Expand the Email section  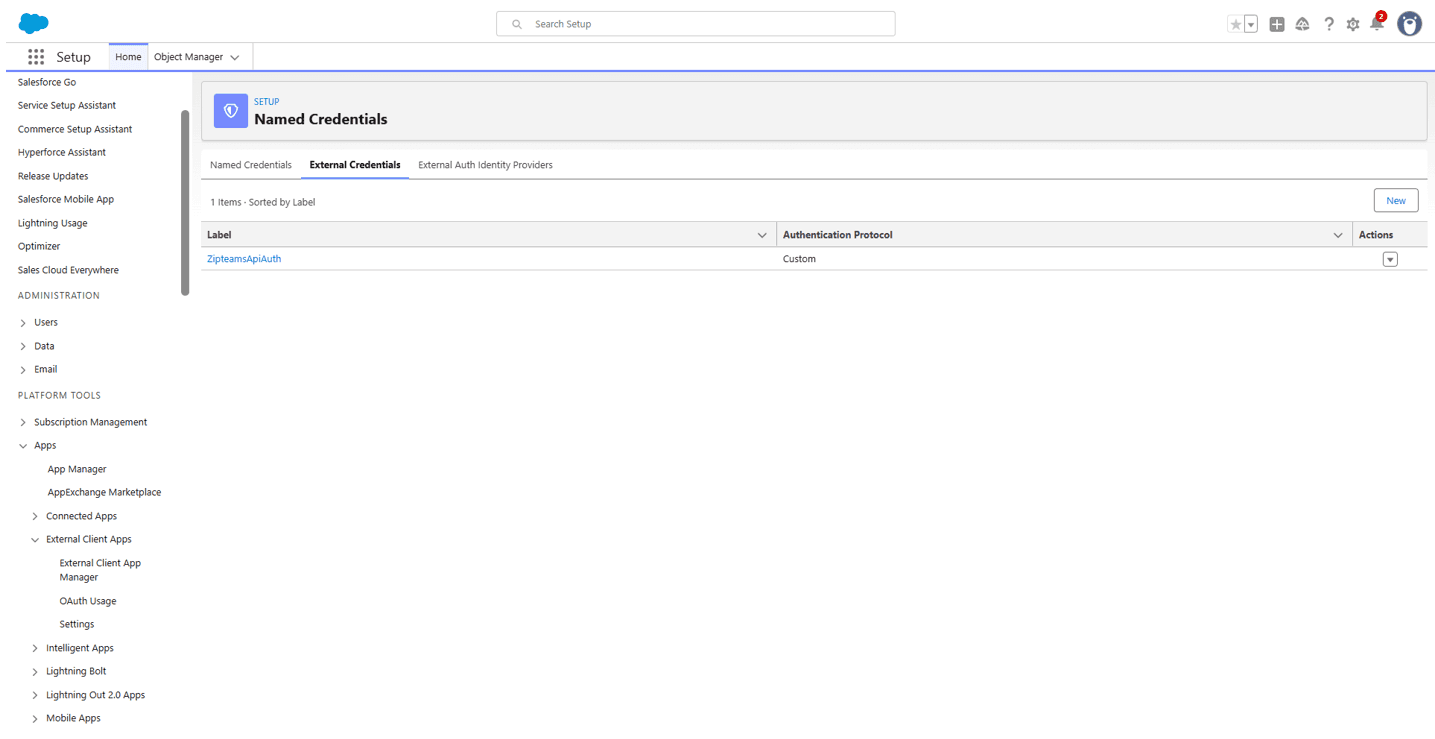[23, 370]
